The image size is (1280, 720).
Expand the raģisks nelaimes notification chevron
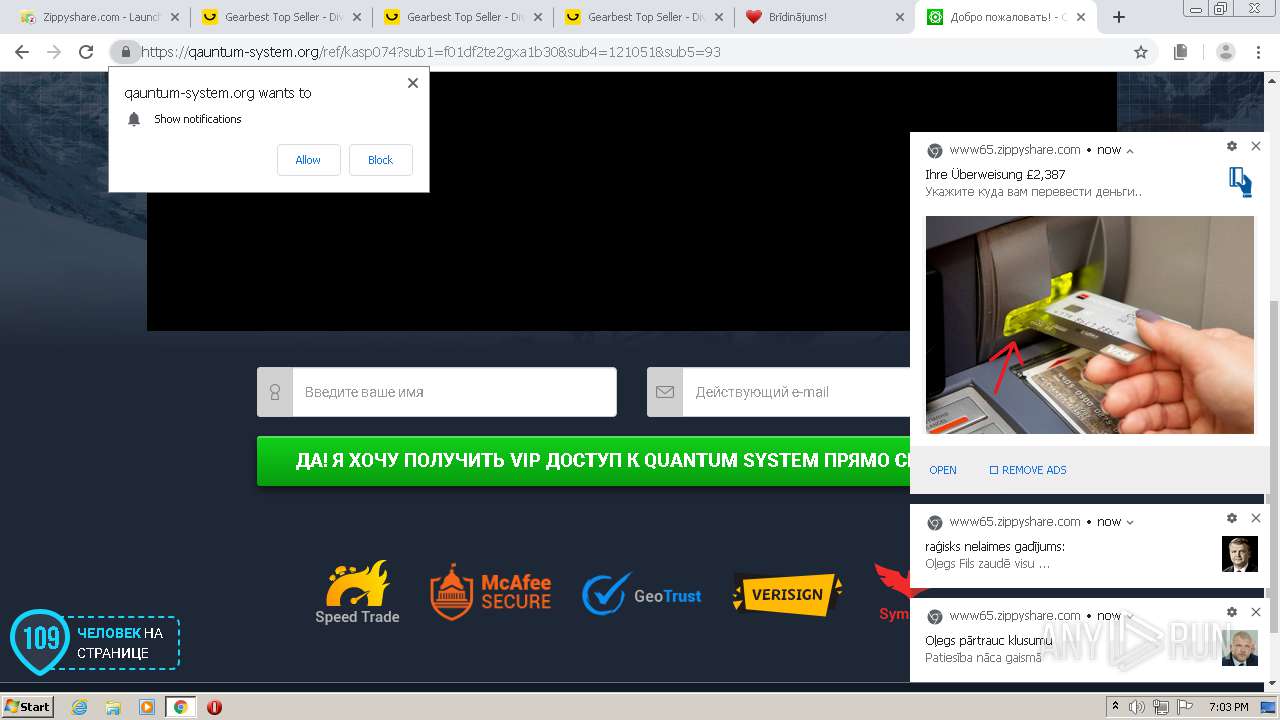(1130, 522)
